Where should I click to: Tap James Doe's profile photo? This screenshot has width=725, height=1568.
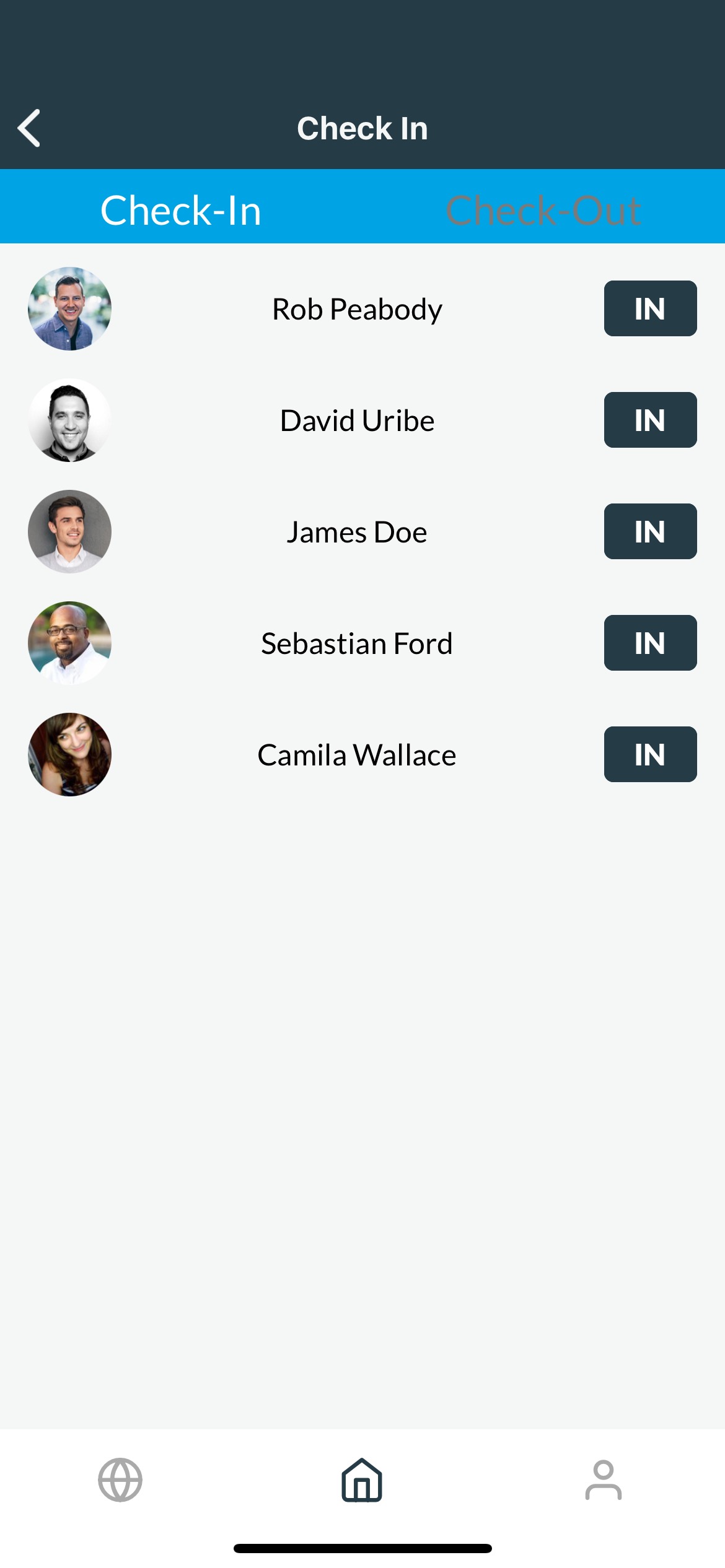[x=69, y=531]
